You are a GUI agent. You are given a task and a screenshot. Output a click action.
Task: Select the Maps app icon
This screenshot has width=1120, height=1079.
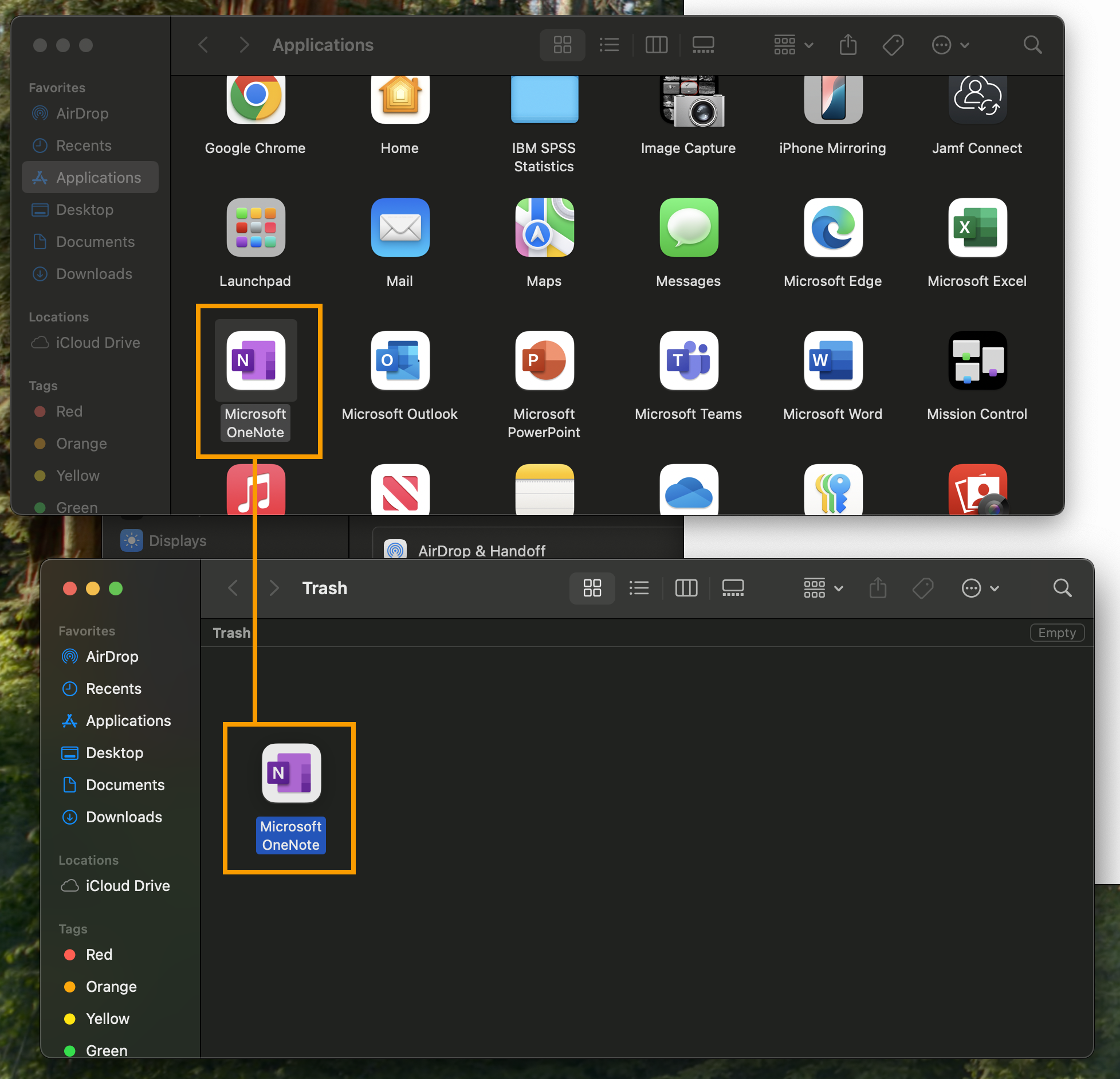coord(544,228)
